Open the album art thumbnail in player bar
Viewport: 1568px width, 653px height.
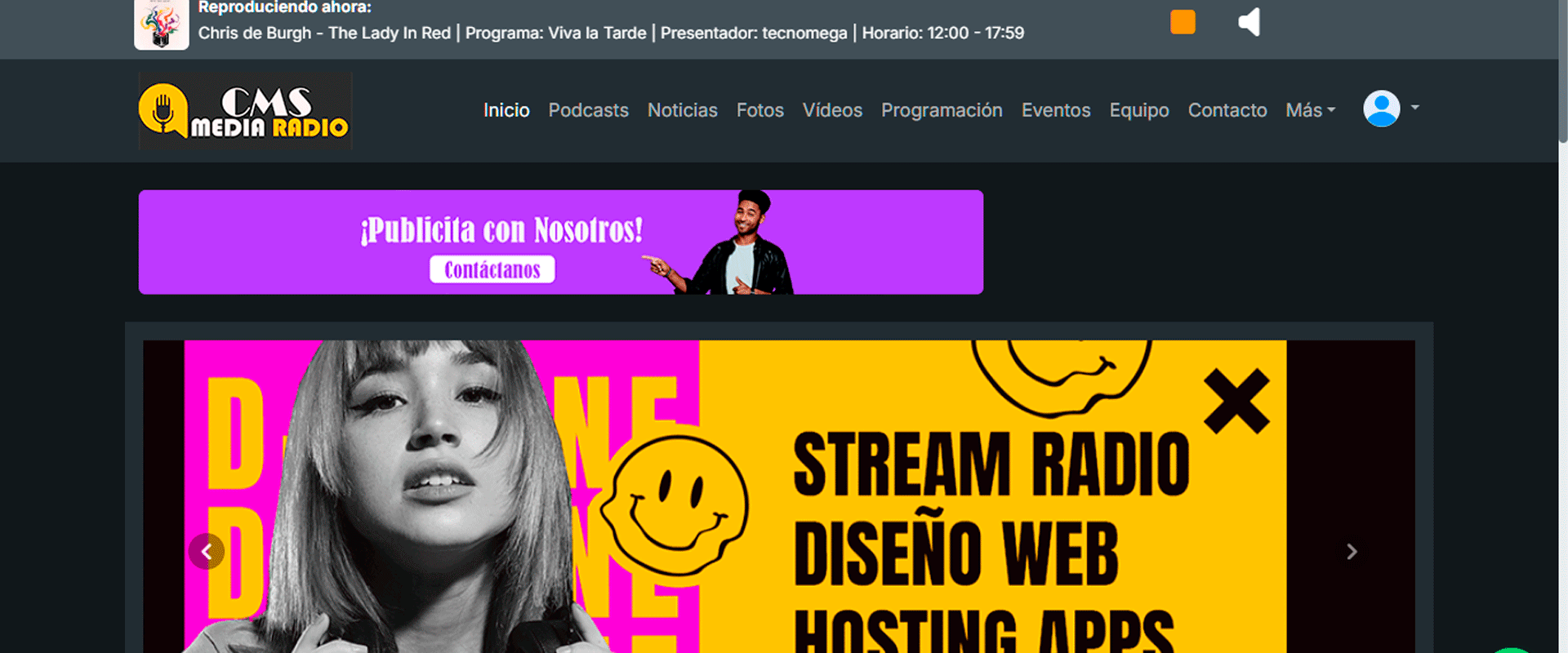pos(162,24)
